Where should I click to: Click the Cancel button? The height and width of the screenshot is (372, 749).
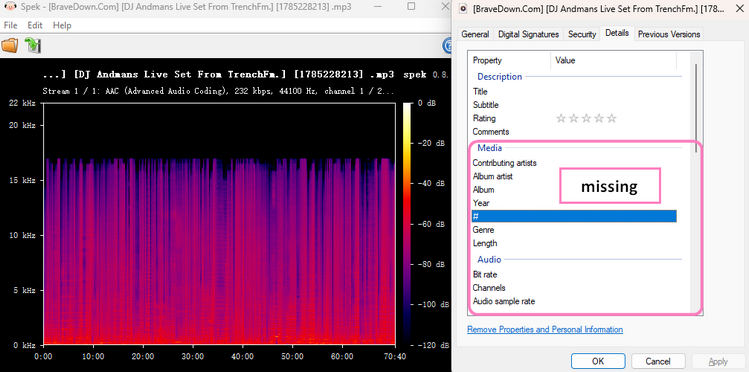(x=658, y=361)
